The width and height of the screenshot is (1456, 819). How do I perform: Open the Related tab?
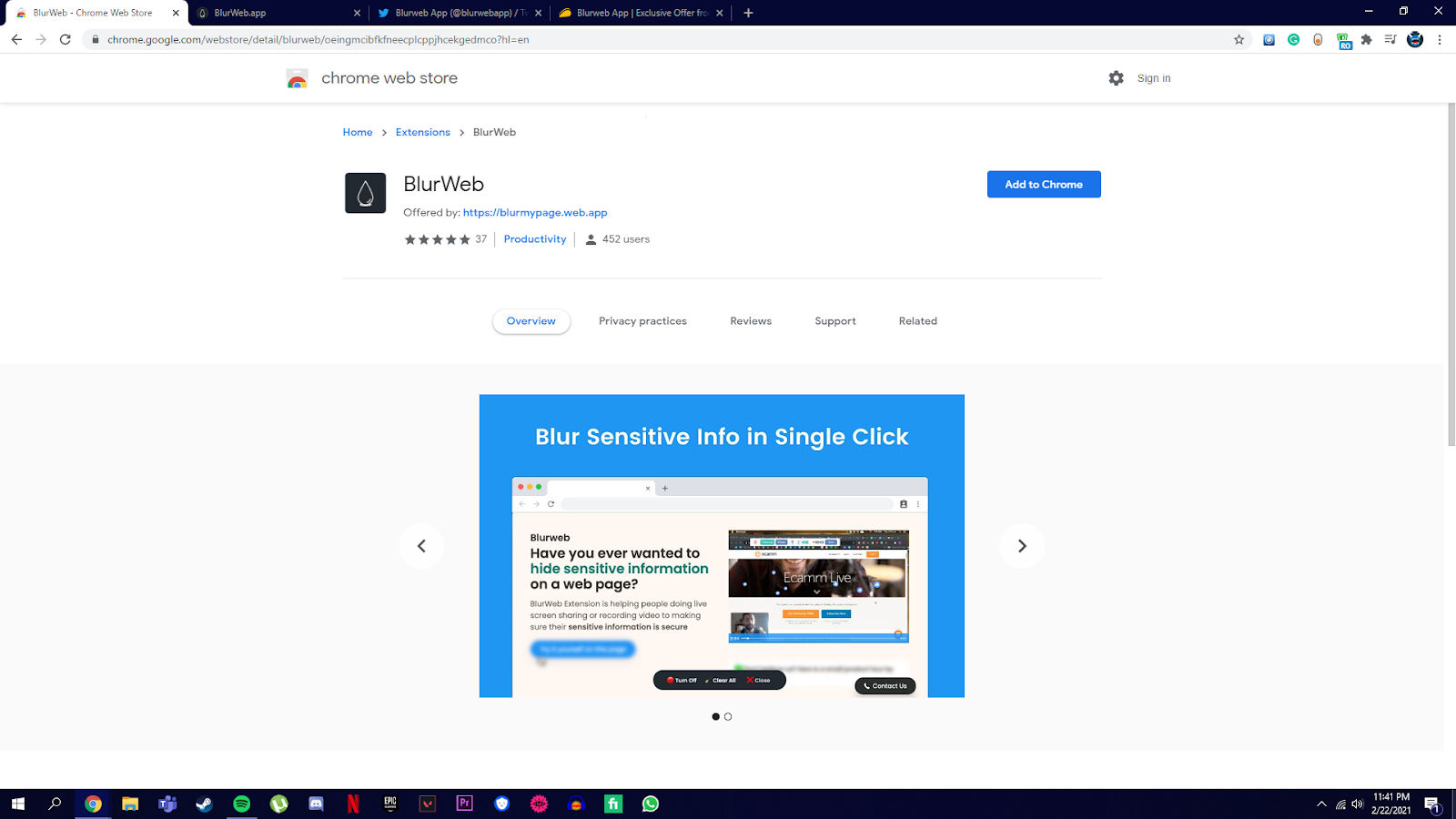(918, 321)
